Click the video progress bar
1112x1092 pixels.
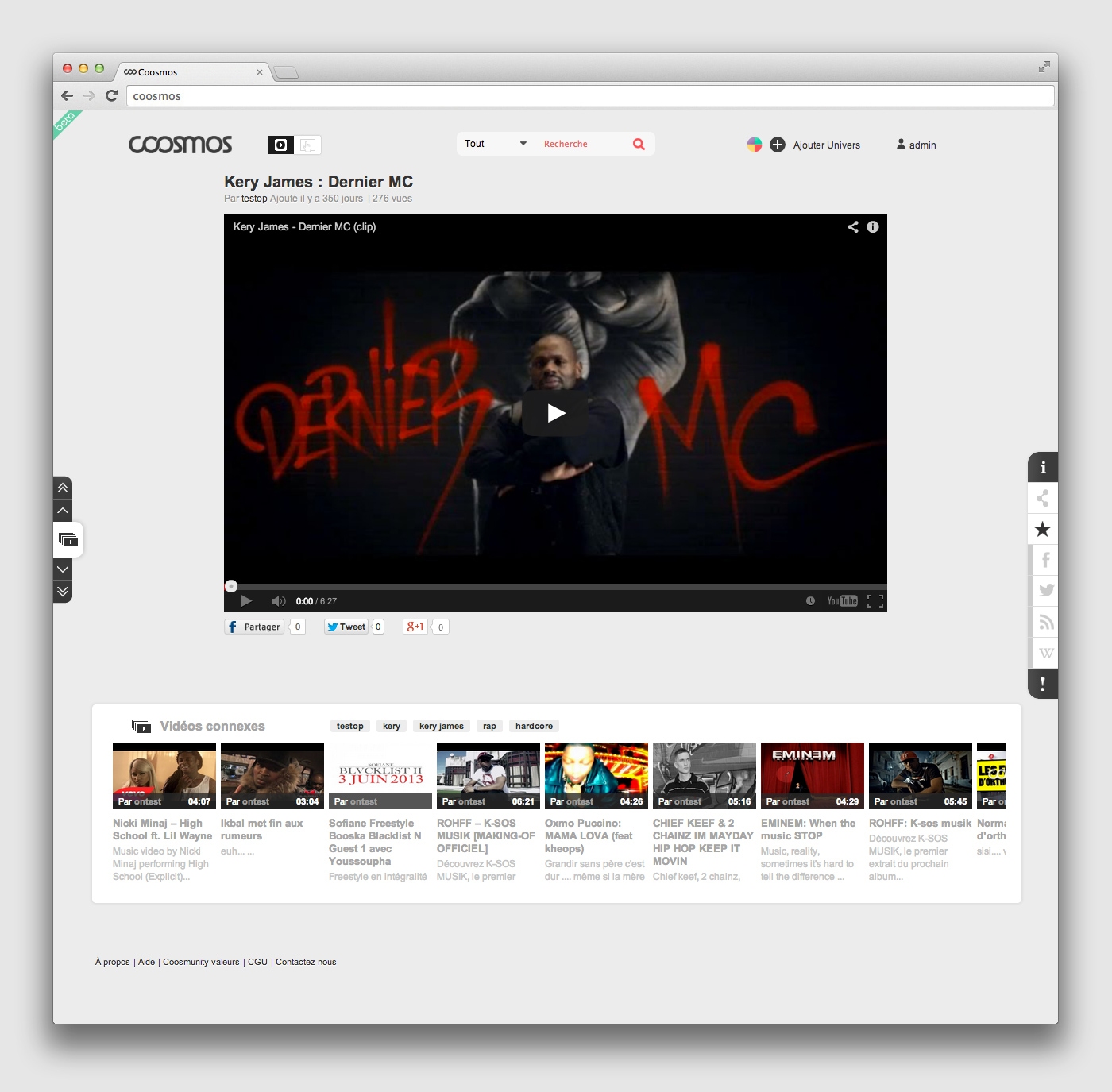click(555, 587)
